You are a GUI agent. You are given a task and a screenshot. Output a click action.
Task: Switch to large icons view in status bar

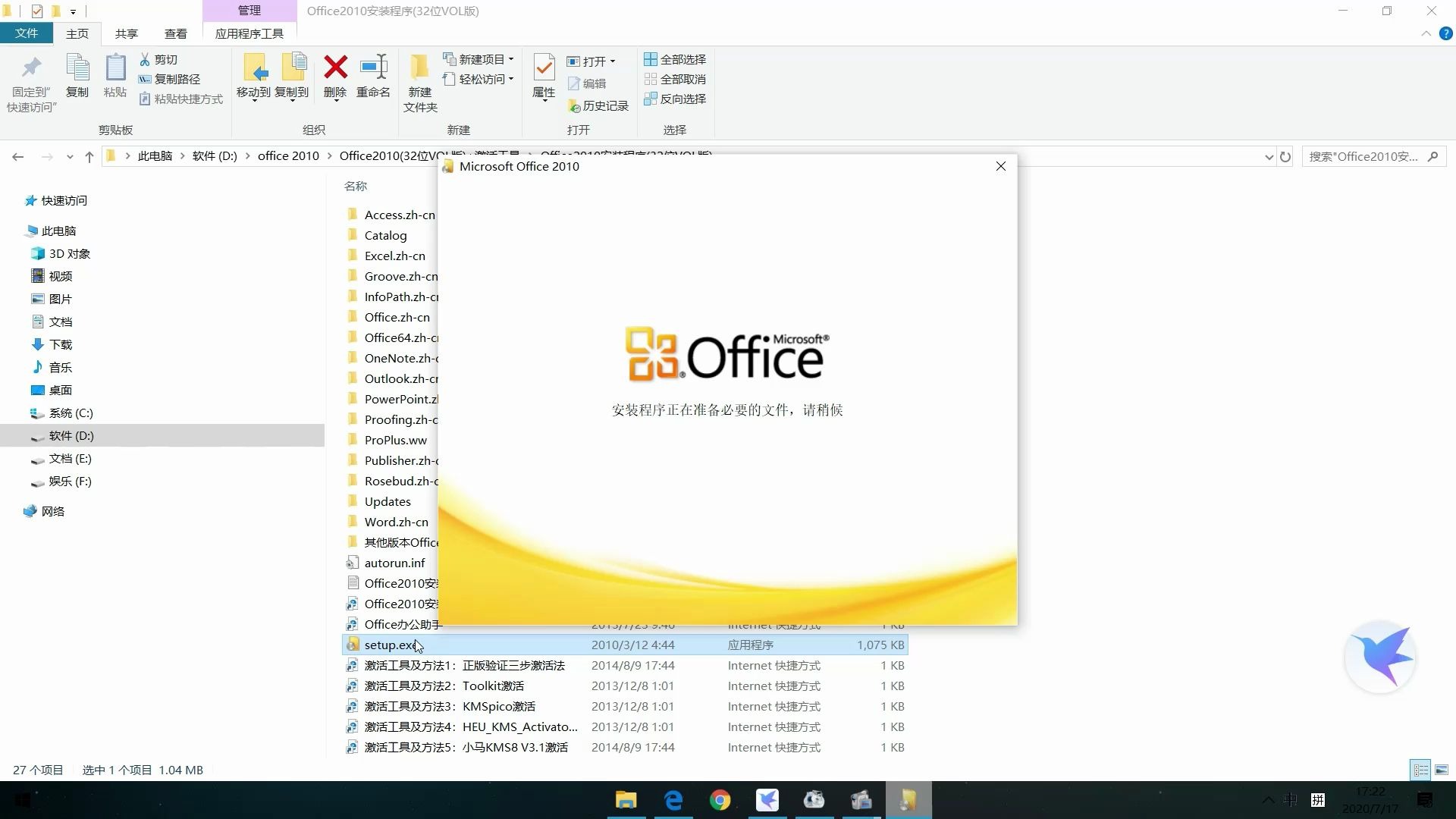(x=1442, y=770)
